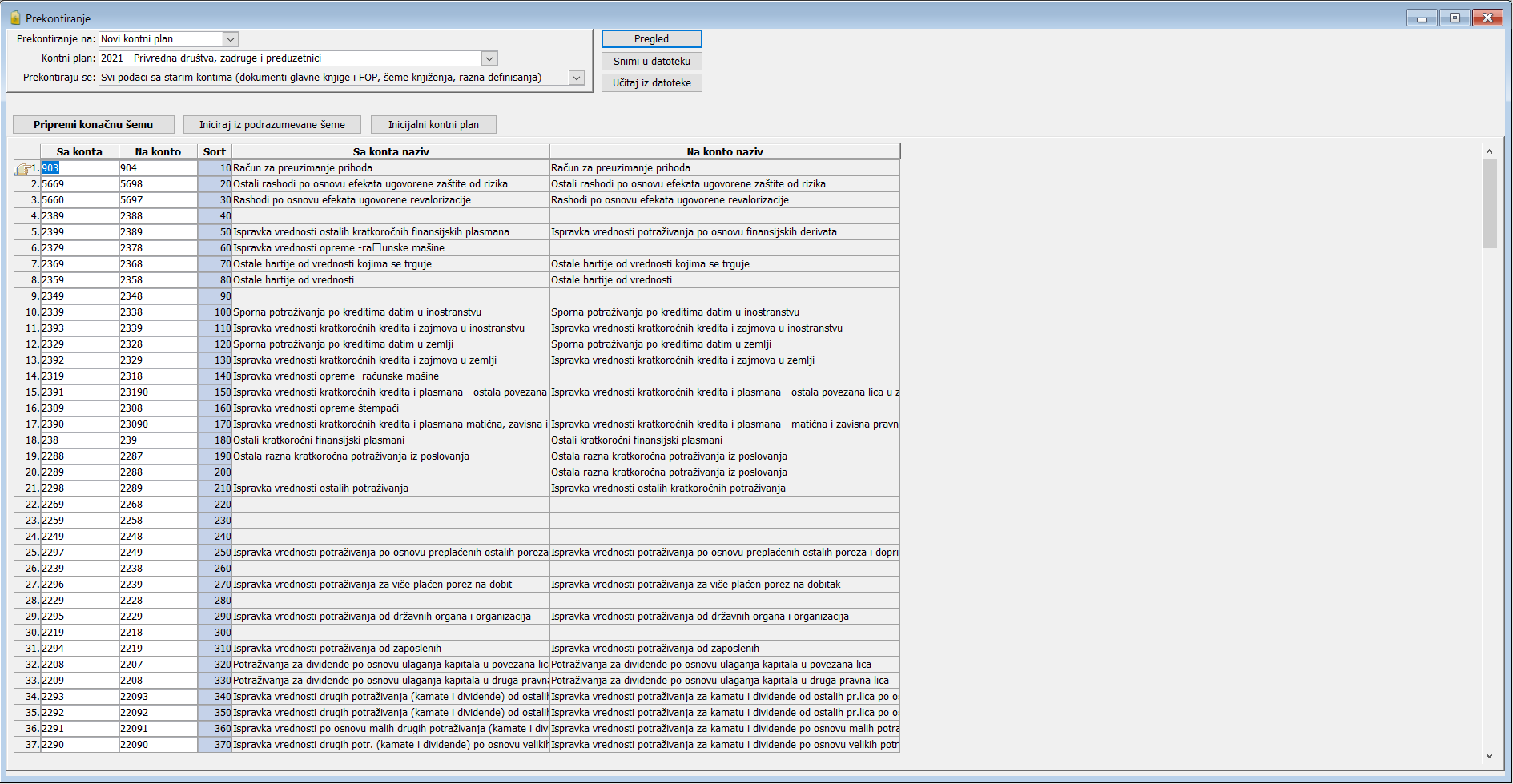Click the Snimi u datoteku button
This screenshot has width=1513, height=784.
(x=651, y=61)
